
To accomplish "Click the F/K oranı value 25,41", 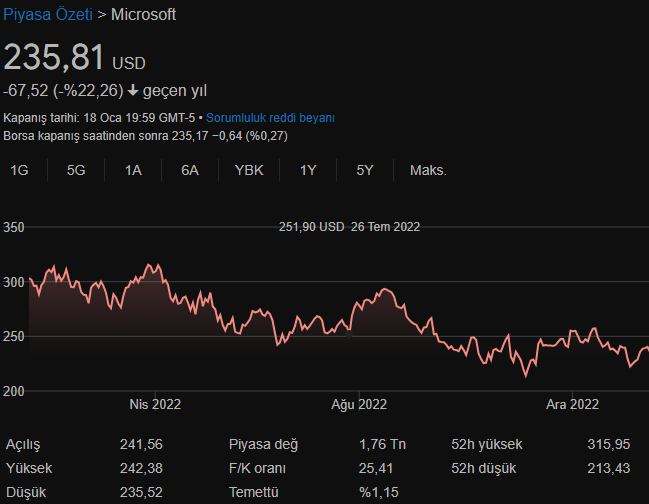I will pos(376,468).
